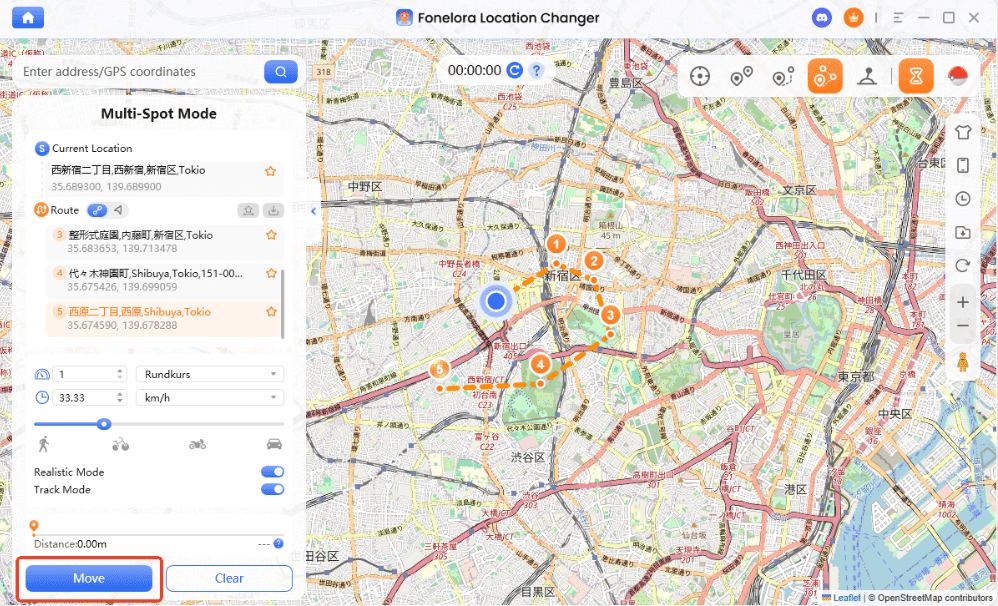Open the Leaflet attribution link
This screenshot has width=998, height=606.
click(x=846, y=598)
